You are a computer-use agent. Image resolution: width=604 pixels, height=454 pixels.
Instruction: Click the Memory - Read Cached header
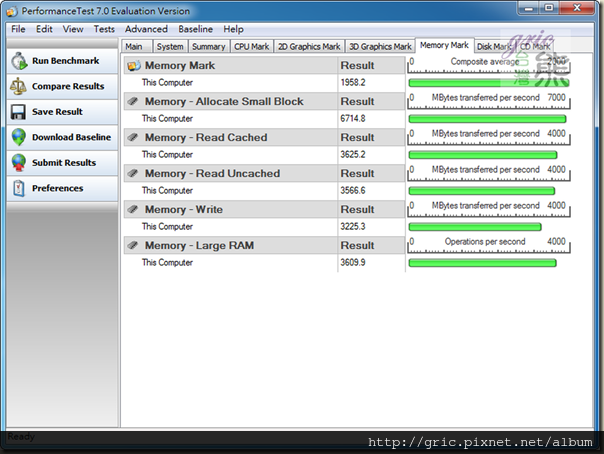(x=206, y=137)
